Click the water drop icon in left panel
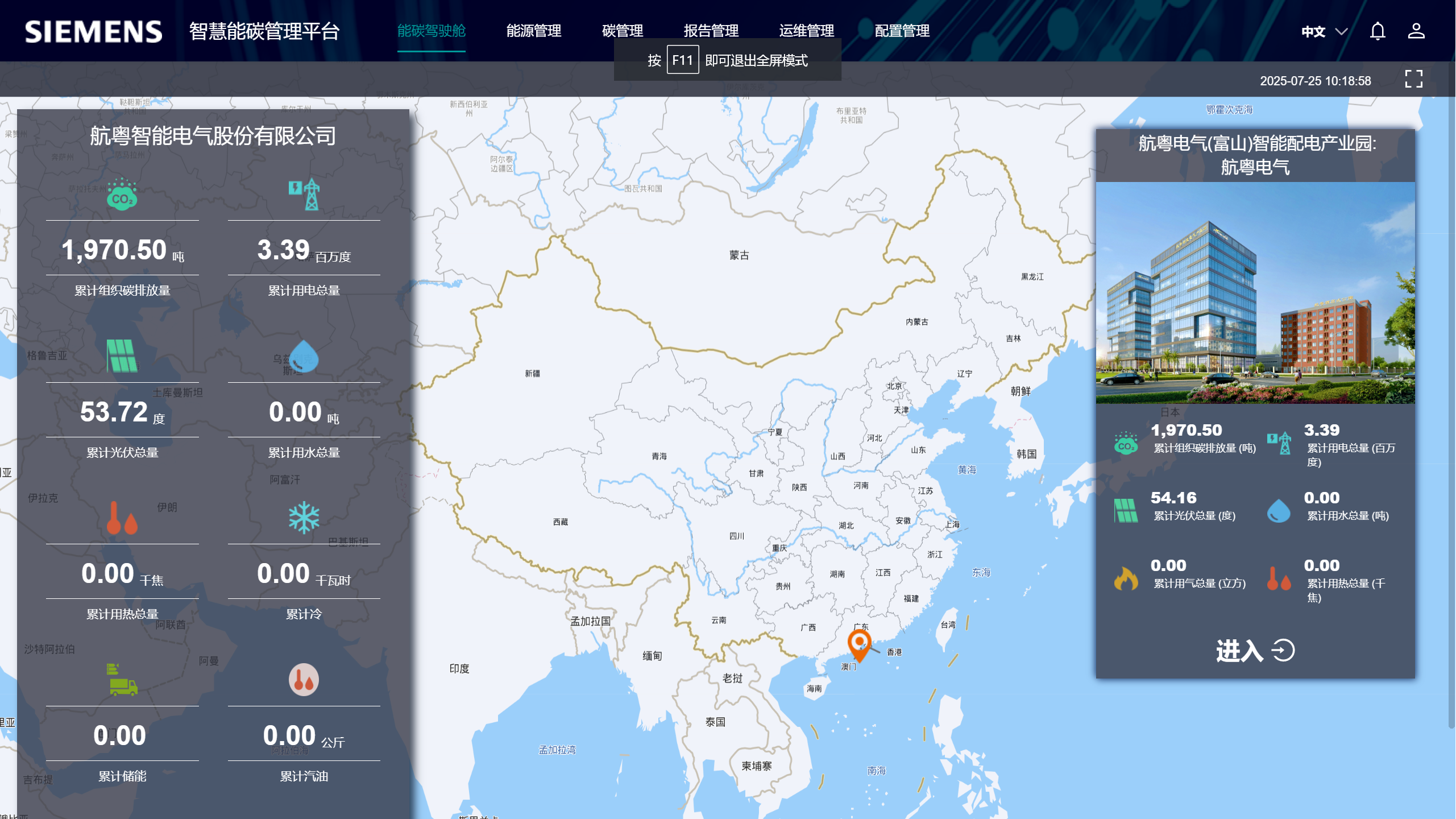This screenshot has height=819, width=1456. point(304,356)
